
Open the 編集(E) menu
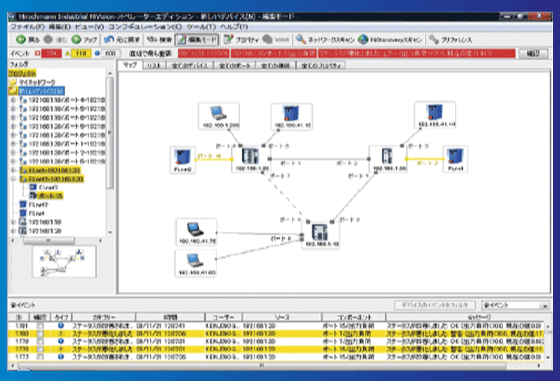(60, 27)
